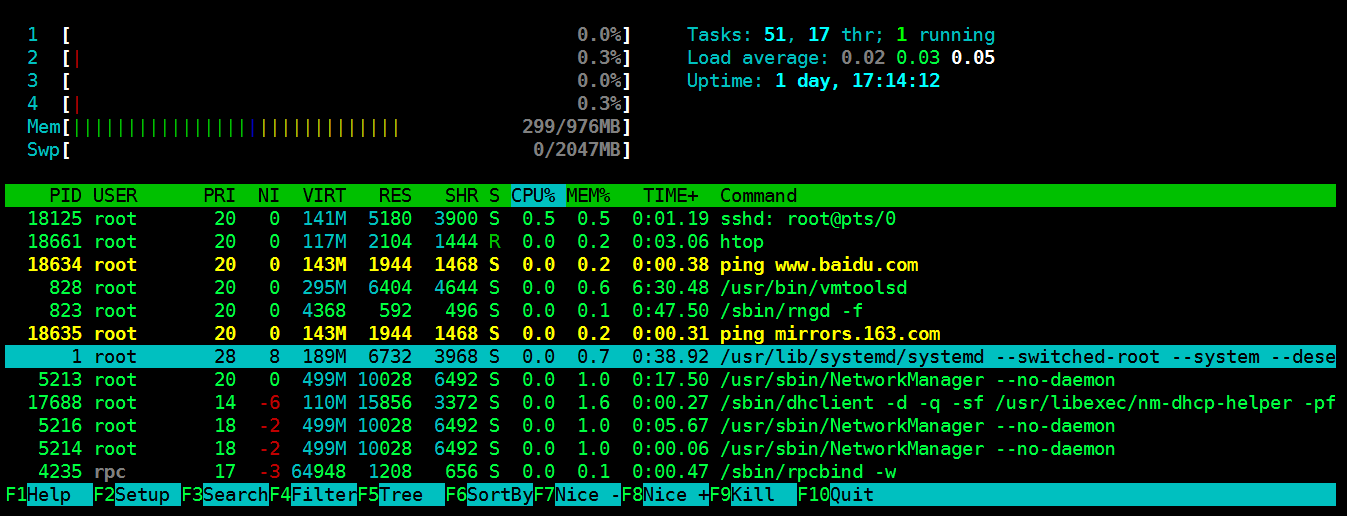Click the NI column header
Image resolution: width=1347 pixels, height=516 pixels.
pyautogui.click(x=269, y=196)
